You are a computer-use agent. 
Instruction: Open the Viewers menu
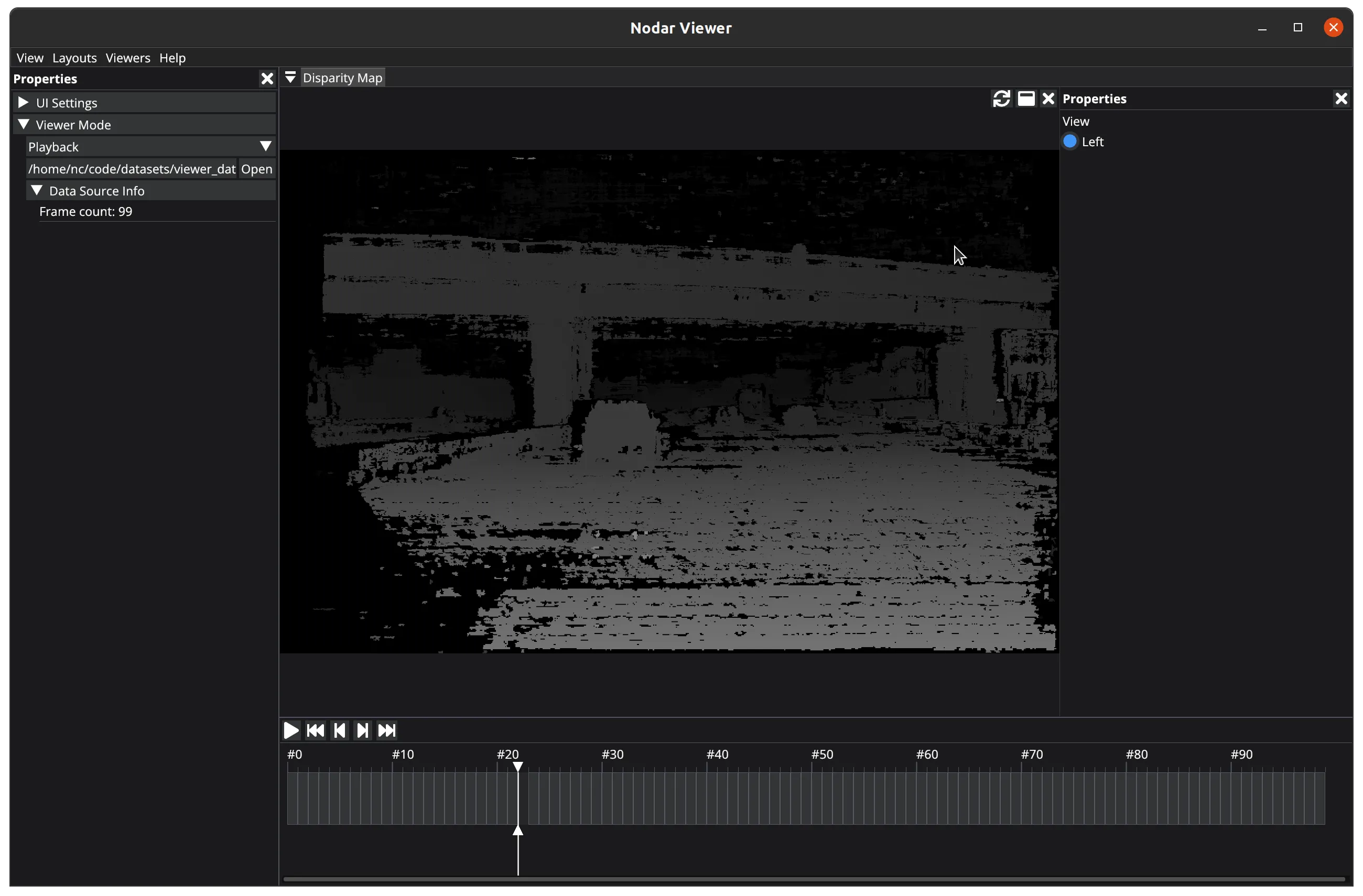pyautogui.click(x=128, y=58)
